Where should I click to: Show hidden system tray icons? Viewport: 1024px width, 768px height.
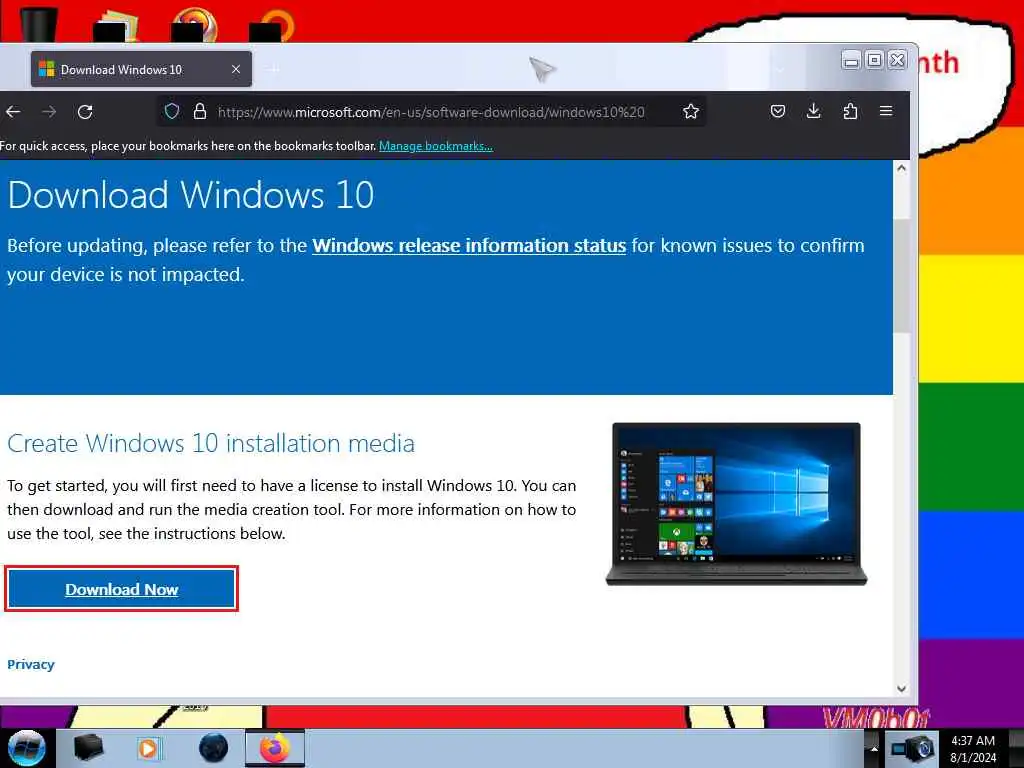[x=873, y=748]
